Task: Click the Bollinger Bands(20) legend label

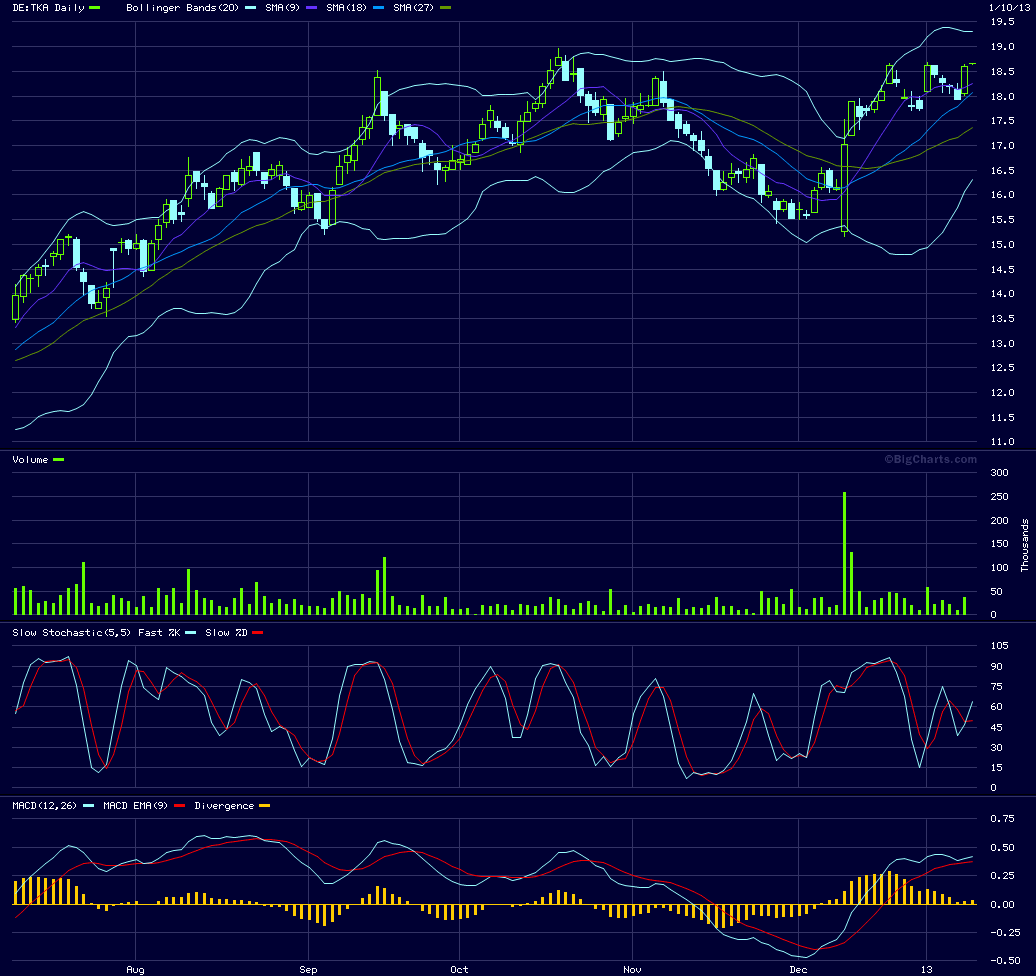Action: pos(182,8)
